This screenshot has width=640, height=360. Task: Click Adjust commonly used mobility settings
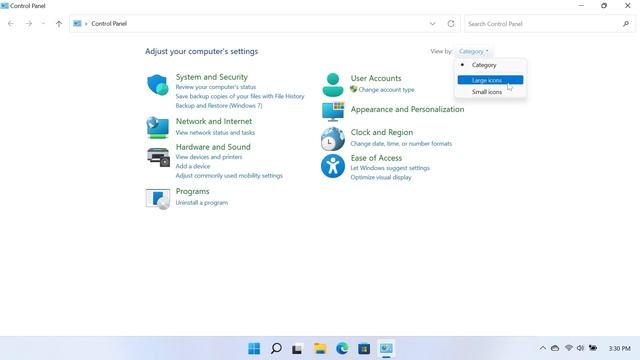229,176
